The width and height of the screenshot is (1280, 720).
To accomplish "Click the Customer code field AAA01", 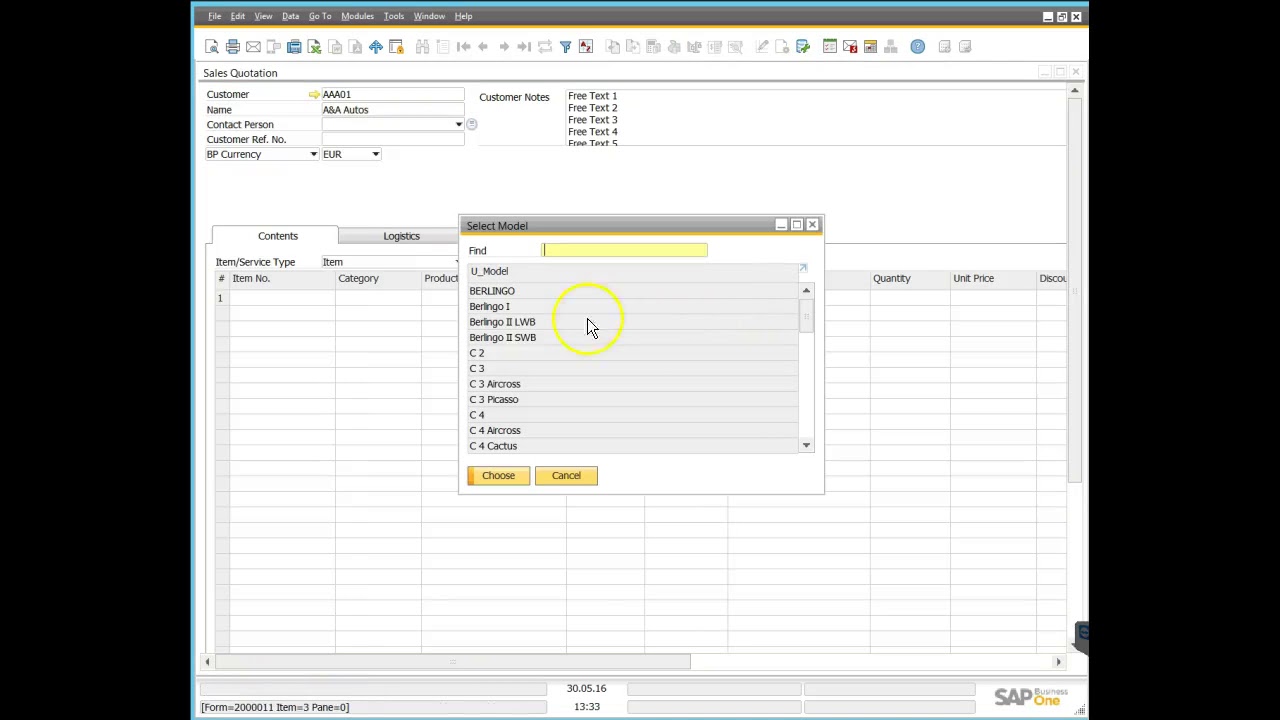I will click(x=393, y=95).
